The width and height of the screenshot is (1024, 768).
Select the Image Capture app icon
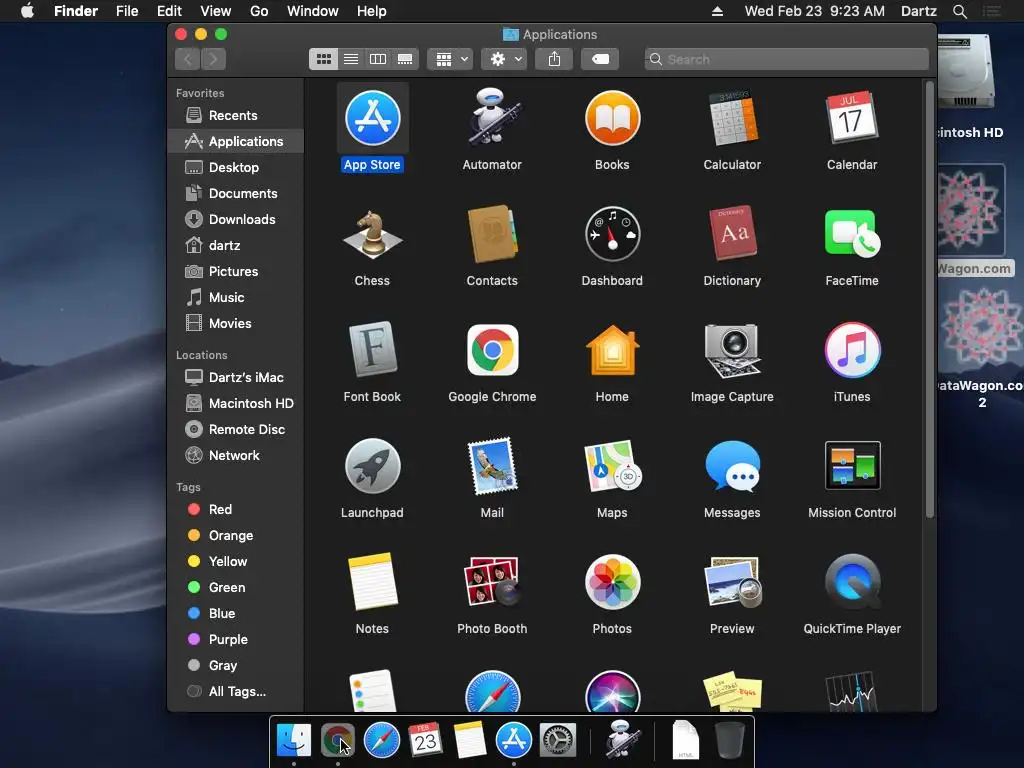pos(732,350)
